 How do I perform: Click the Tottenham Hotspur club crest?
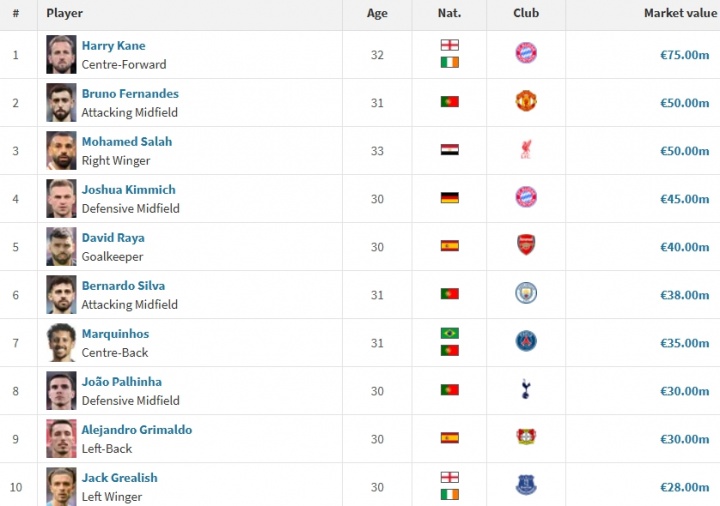526,390
